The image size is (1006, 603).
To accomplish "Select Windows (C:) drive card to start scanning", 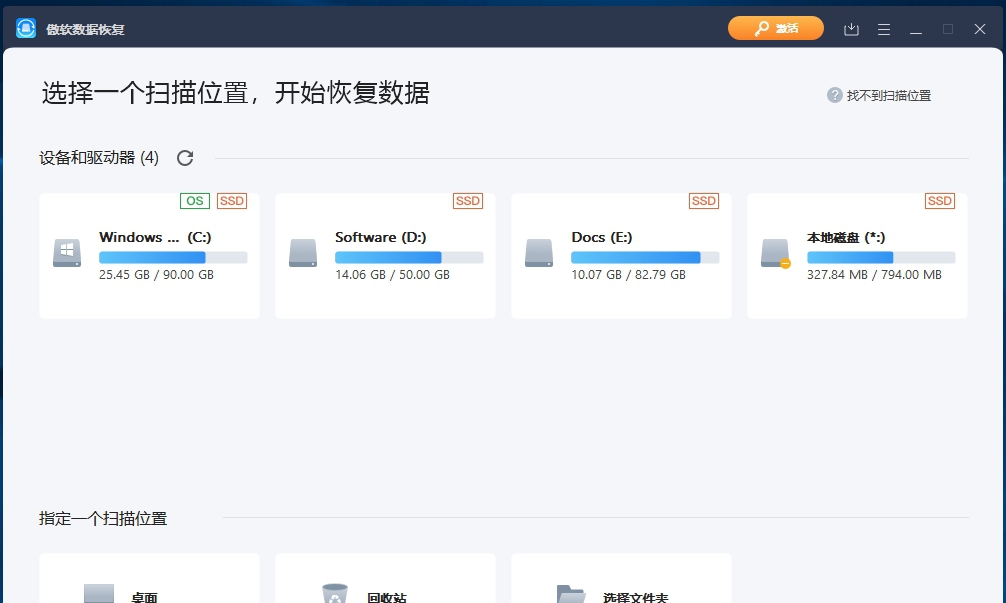I will tap(148, 255).
